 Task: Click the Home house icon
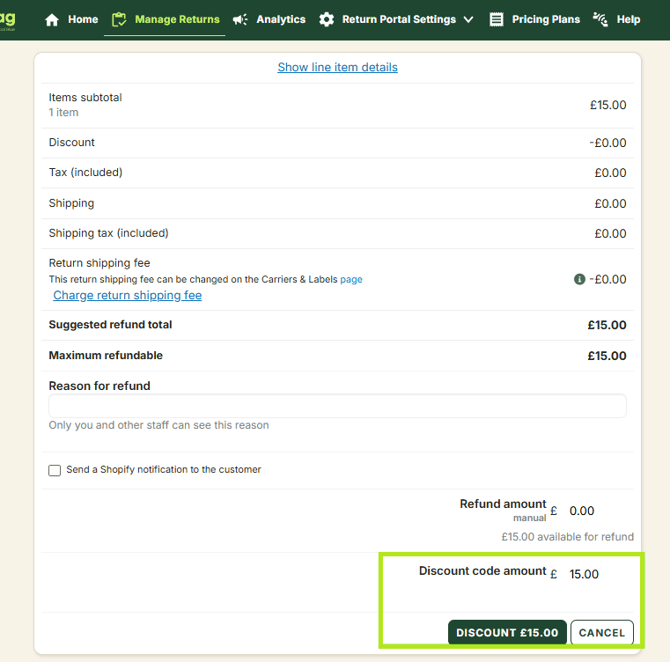(52, 20)
